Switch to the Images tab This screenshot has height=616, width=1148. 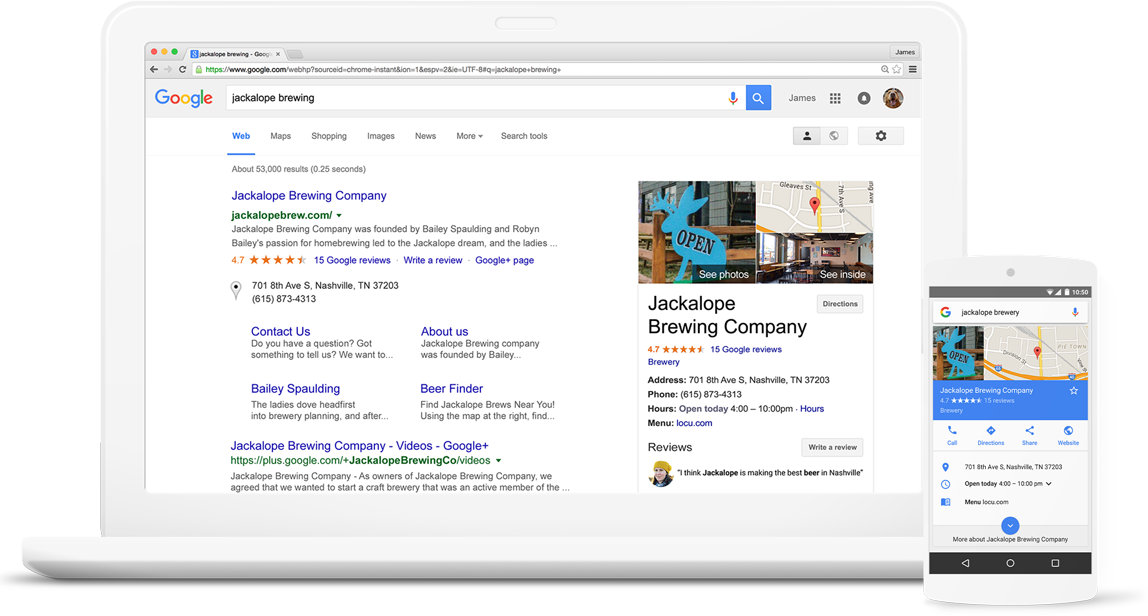point(380,135)
